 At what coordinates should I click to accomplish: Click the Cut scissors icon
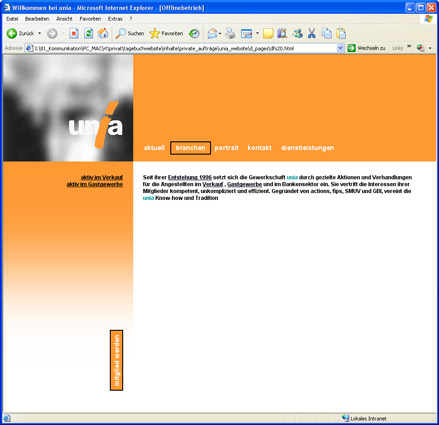312,33
